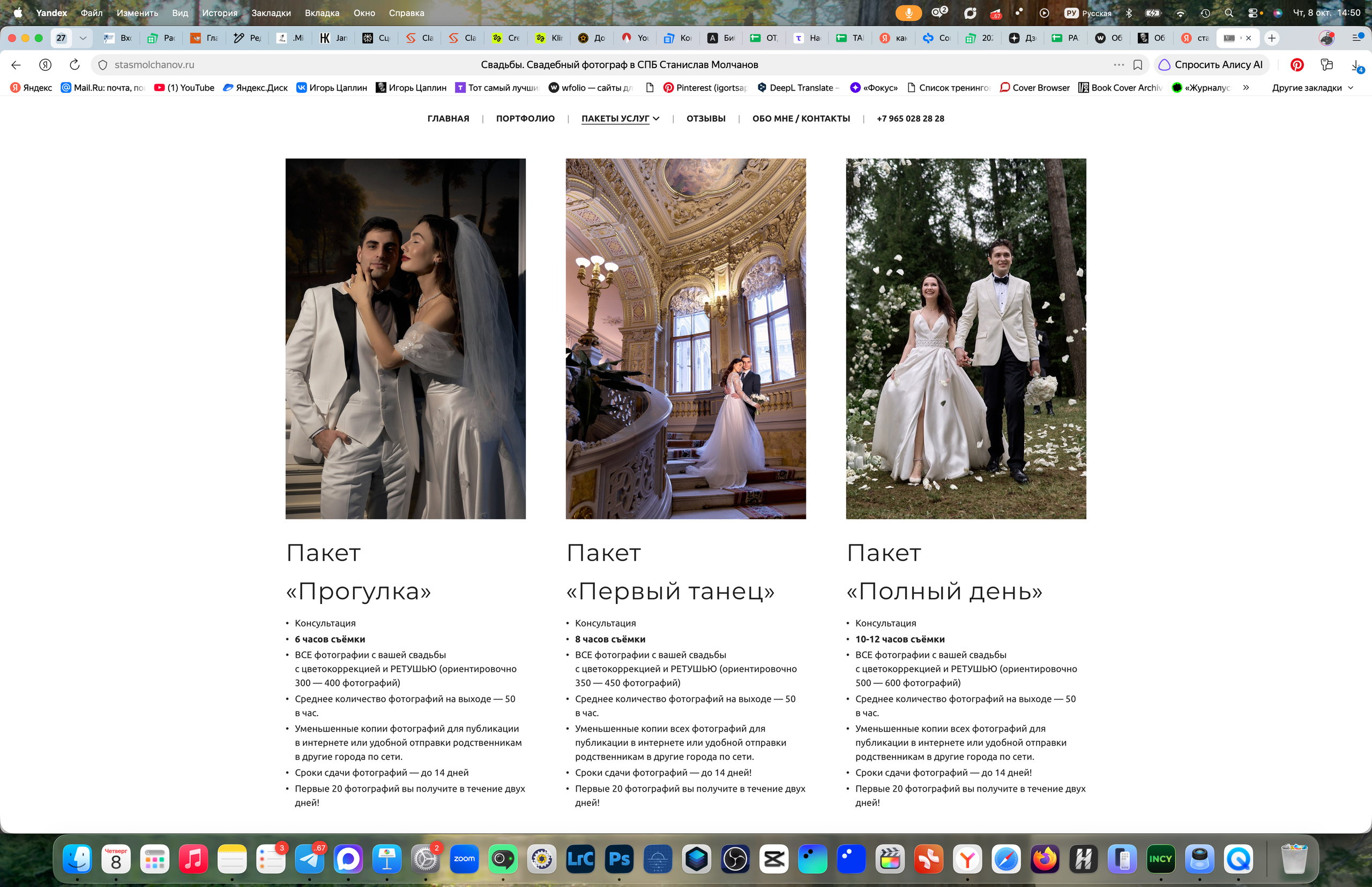Open Control Center in the menu bar
1372x887 pixels.
pyautogui.click(x=1254, y=13)
